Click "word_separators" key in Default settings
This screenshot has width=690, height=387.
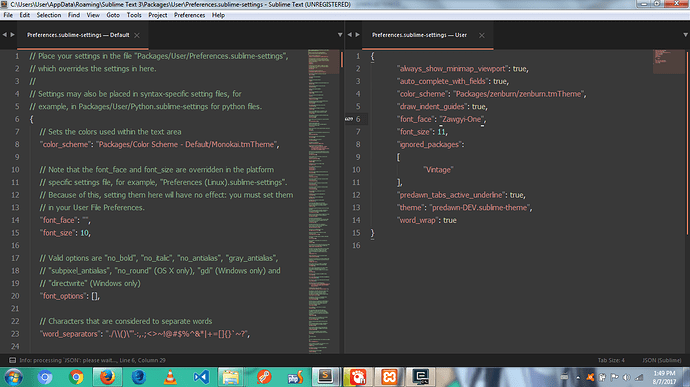point(70,334)
